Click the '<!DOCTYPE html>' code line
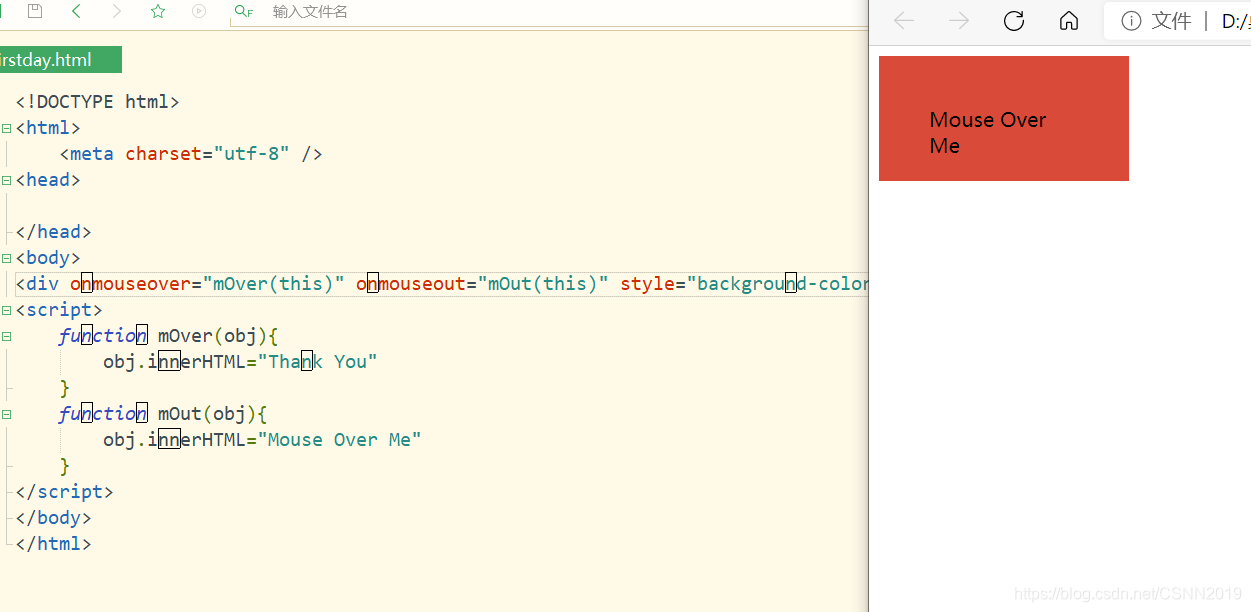This screenshot has height=612, width=1251. 98,102
